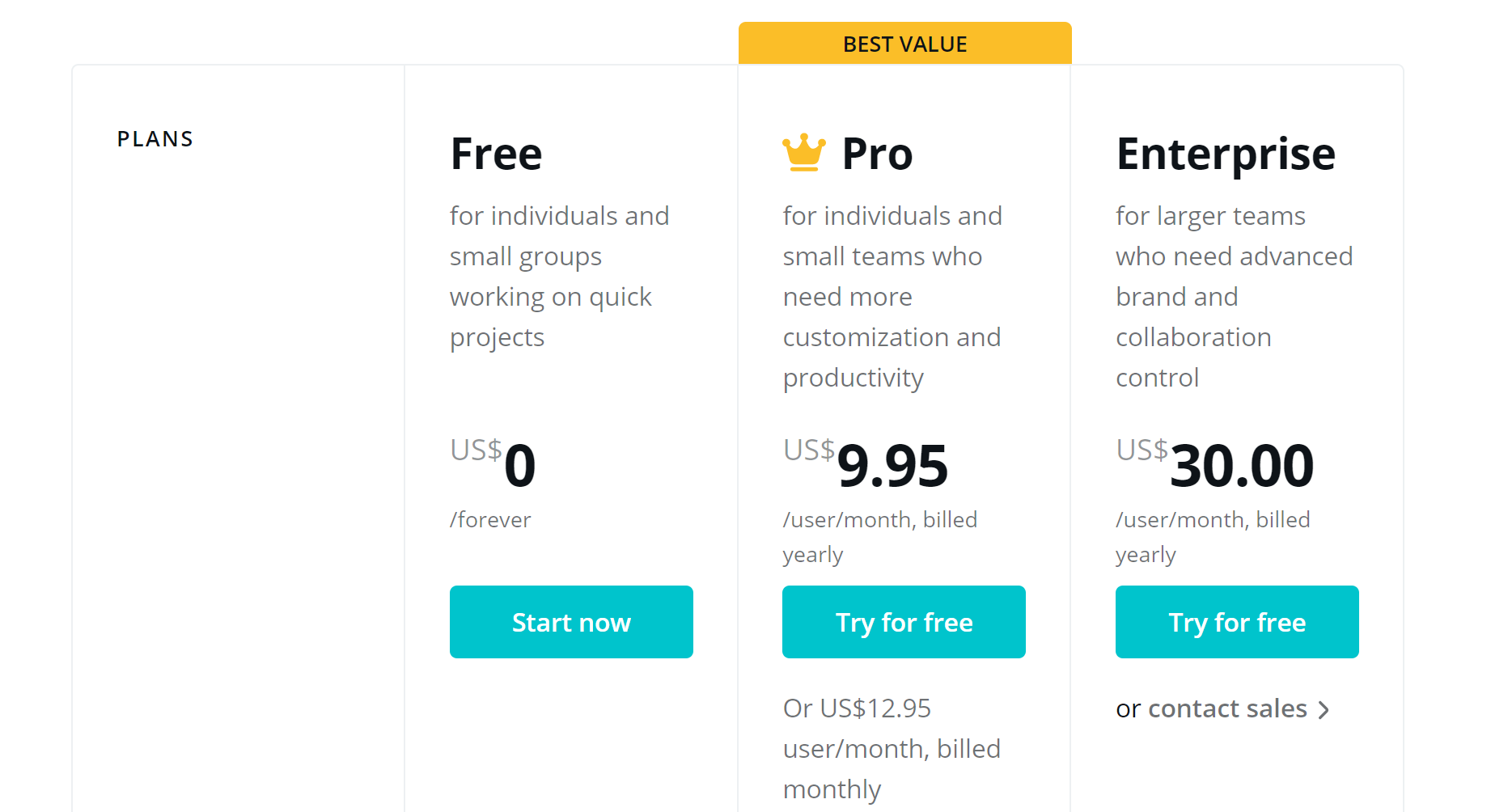The width and height of the screenshot is (1491, 812).
Task: Click the /forever text under the Free price
Action: pos(489,520)
